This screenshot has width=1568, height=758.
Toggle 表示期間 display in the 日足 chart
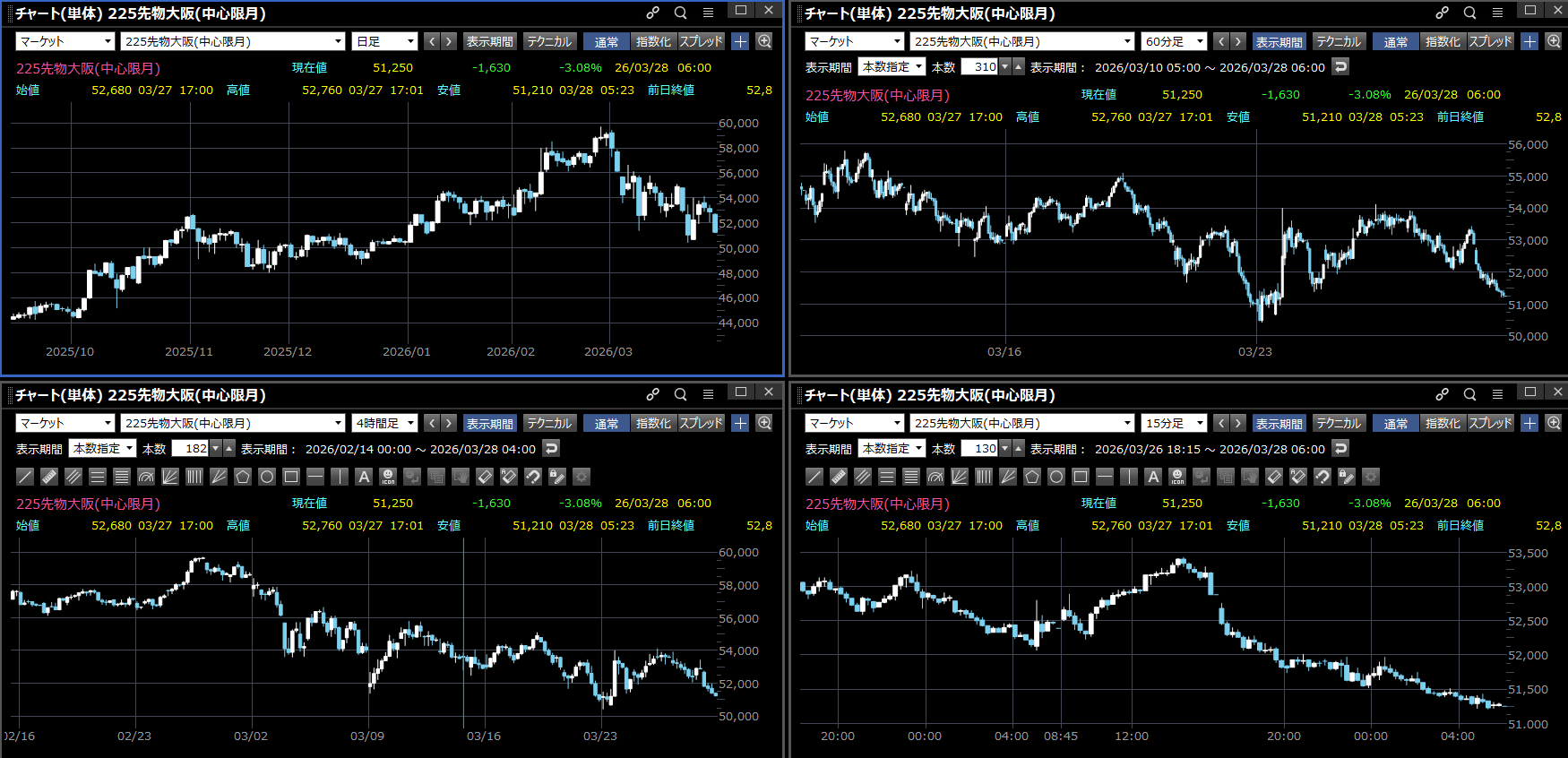point(489,41)
